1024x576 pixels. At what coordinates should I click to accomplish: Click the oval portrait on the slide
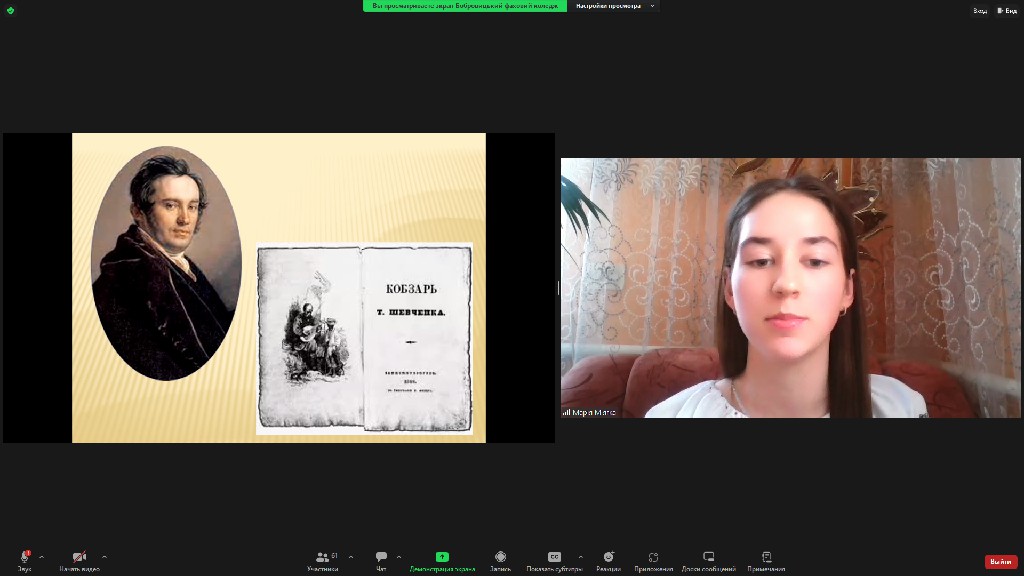[167, 263]
